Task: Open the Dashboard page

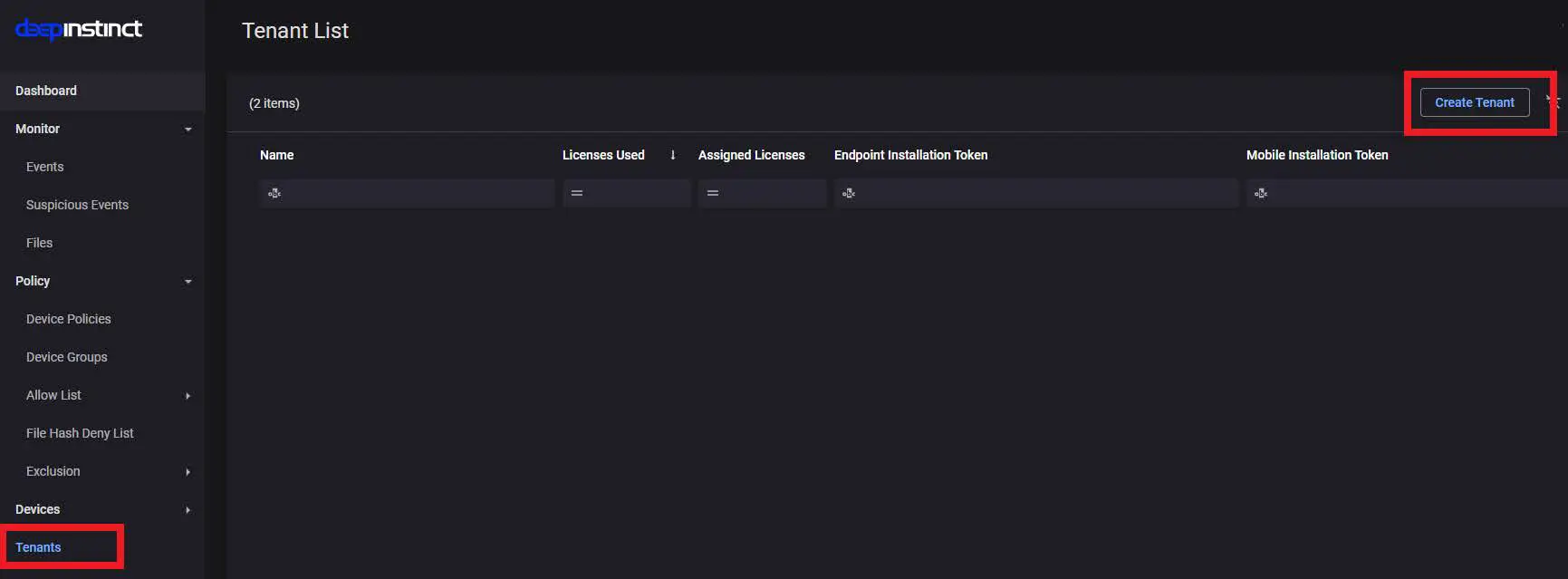Action: click(x=46, y=91)
